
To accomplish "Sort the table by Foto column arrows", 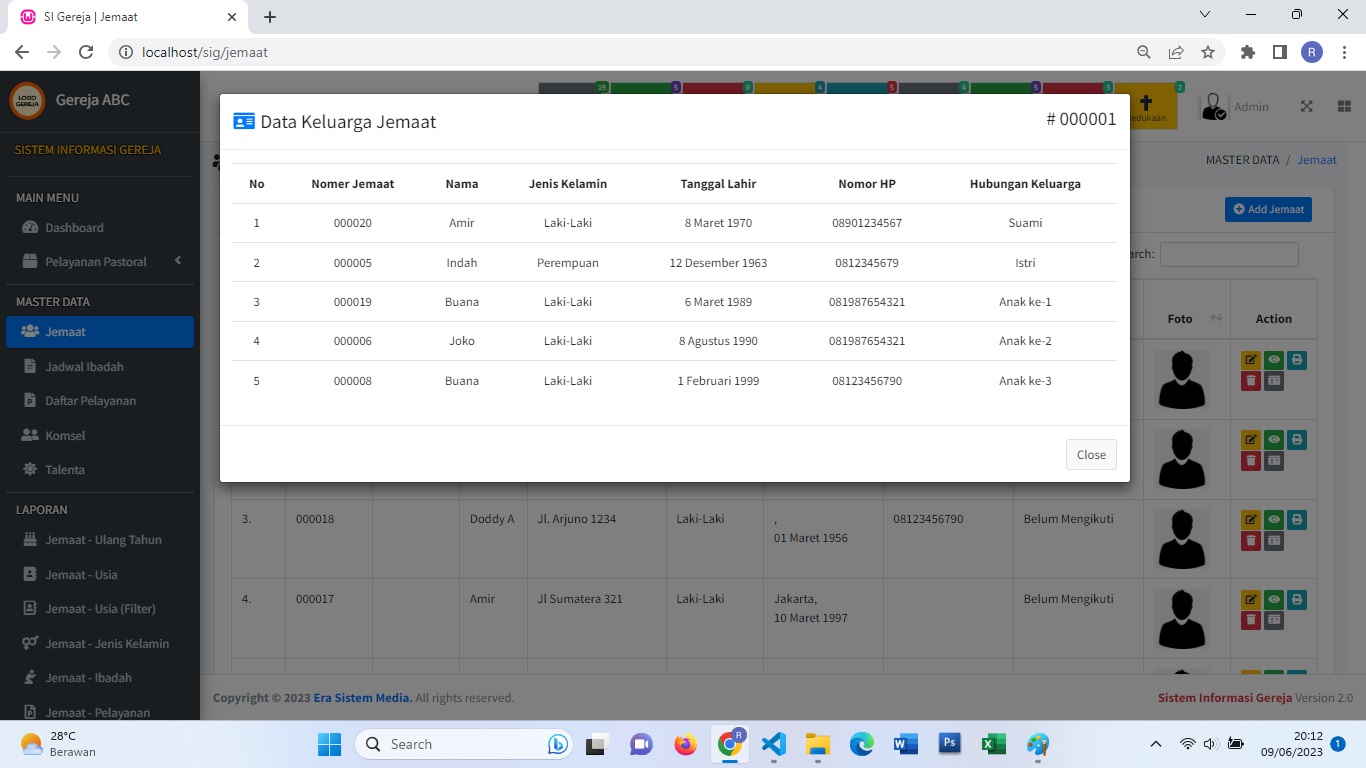I will [1216, 319].
